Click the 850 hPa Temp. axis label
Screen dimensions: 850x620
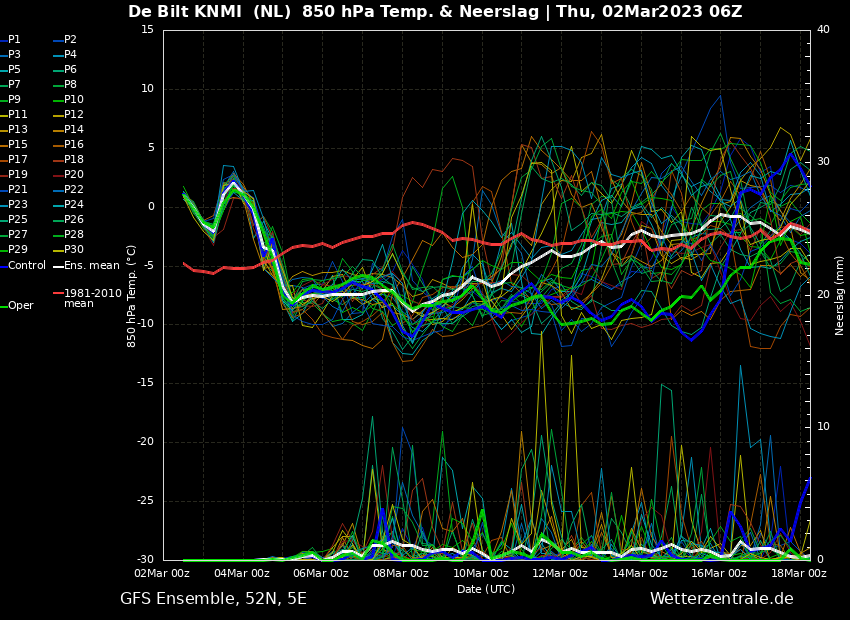pos(132,295)
